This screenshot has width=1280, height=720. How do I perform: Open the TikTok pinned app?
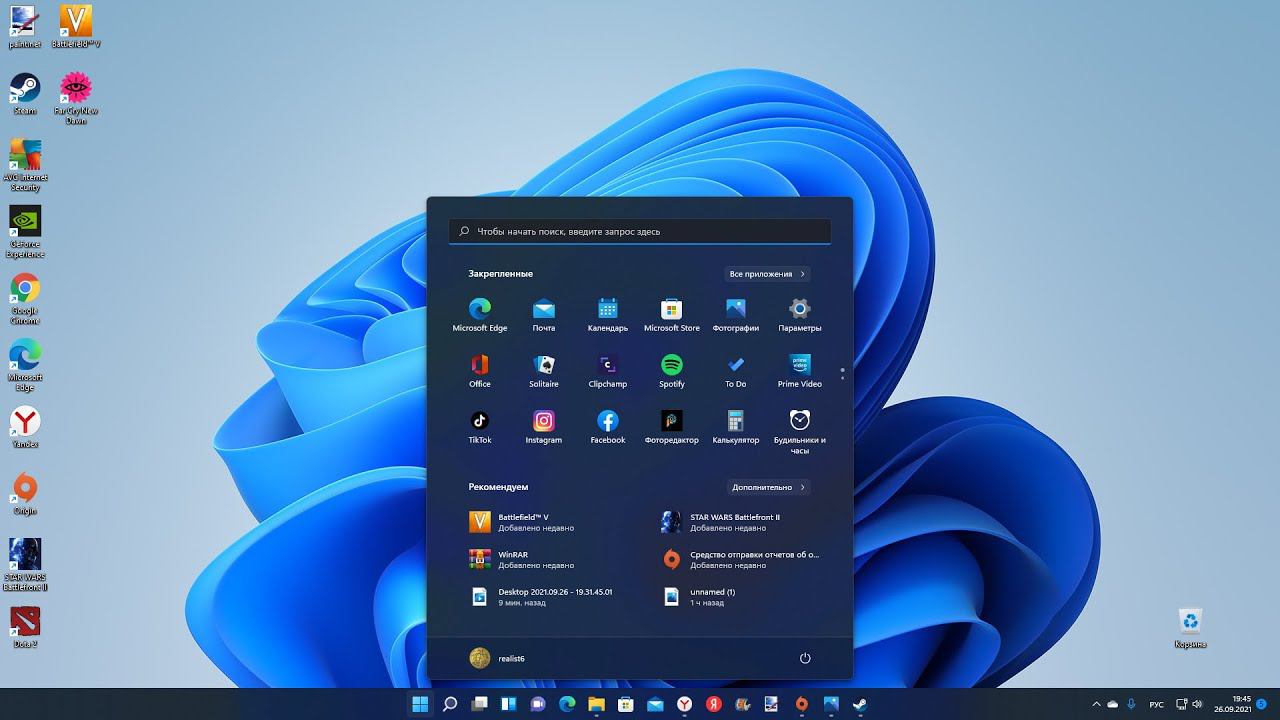(480, 426)
